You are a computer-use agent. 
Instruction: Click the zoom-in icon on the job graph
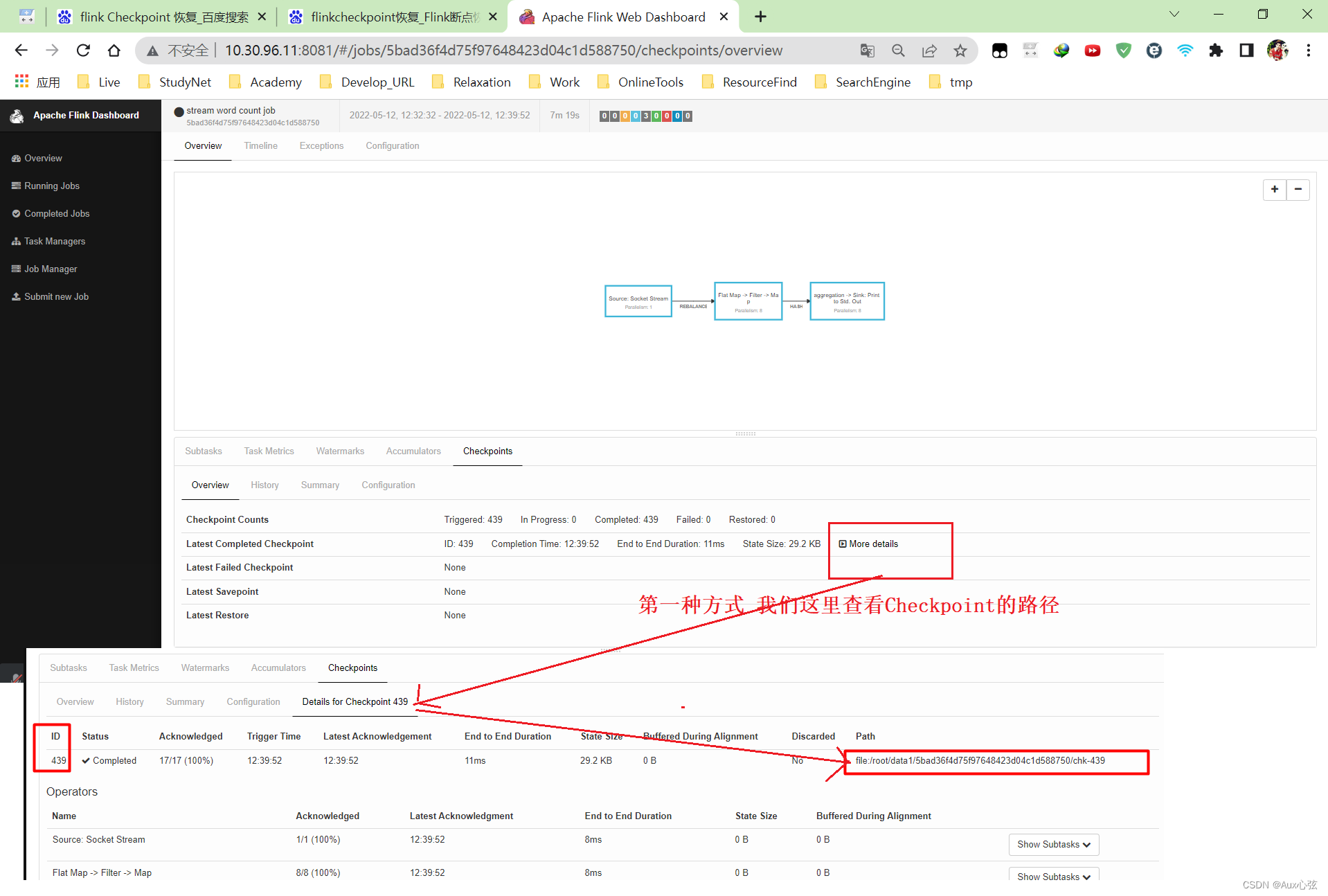click(x=1275, y=189)
